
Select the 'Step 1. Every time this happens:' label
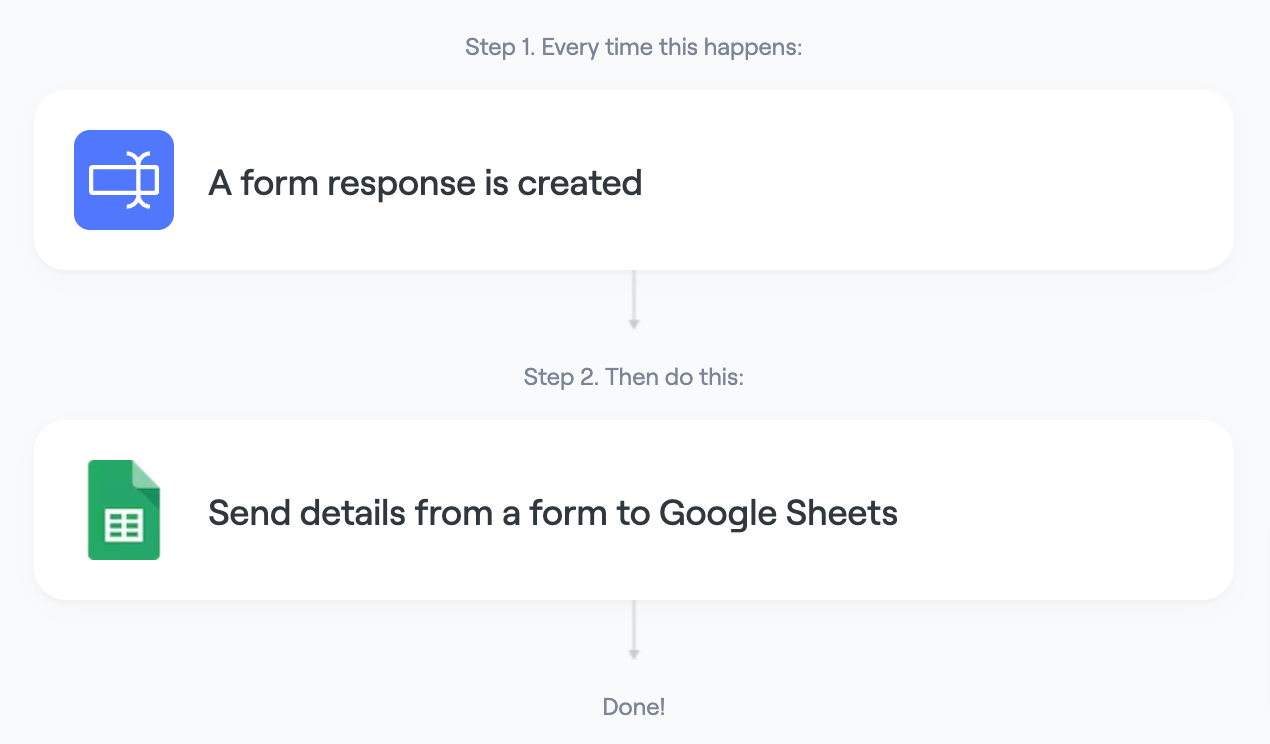click(x=634, y=47)
